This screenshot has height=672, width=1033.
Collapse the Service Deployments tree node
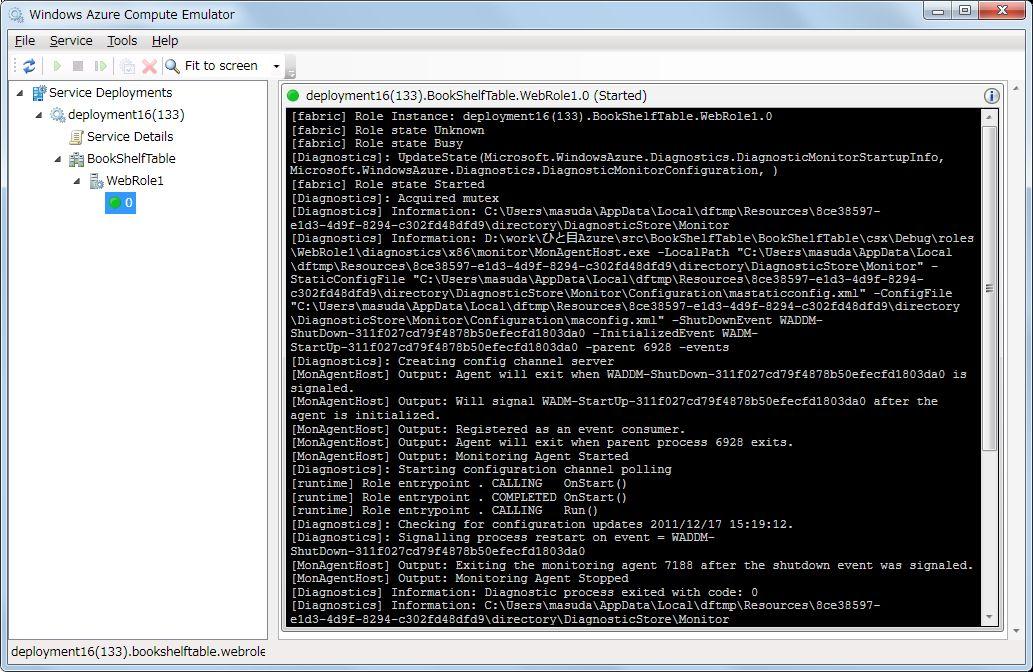pos(21,92)
